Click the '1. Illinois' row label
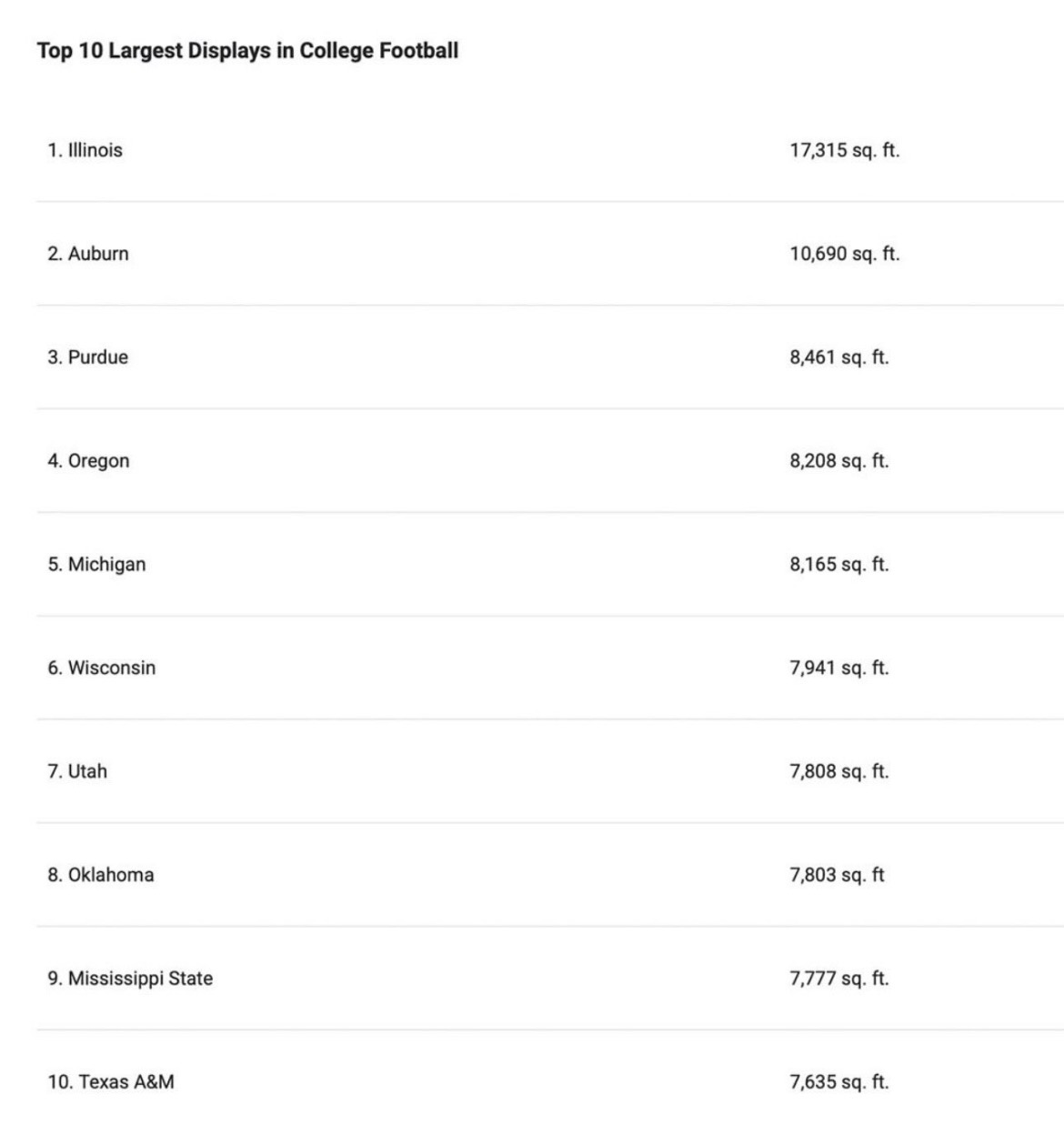The image size is (1064, 1135). [x=85, y=150]
